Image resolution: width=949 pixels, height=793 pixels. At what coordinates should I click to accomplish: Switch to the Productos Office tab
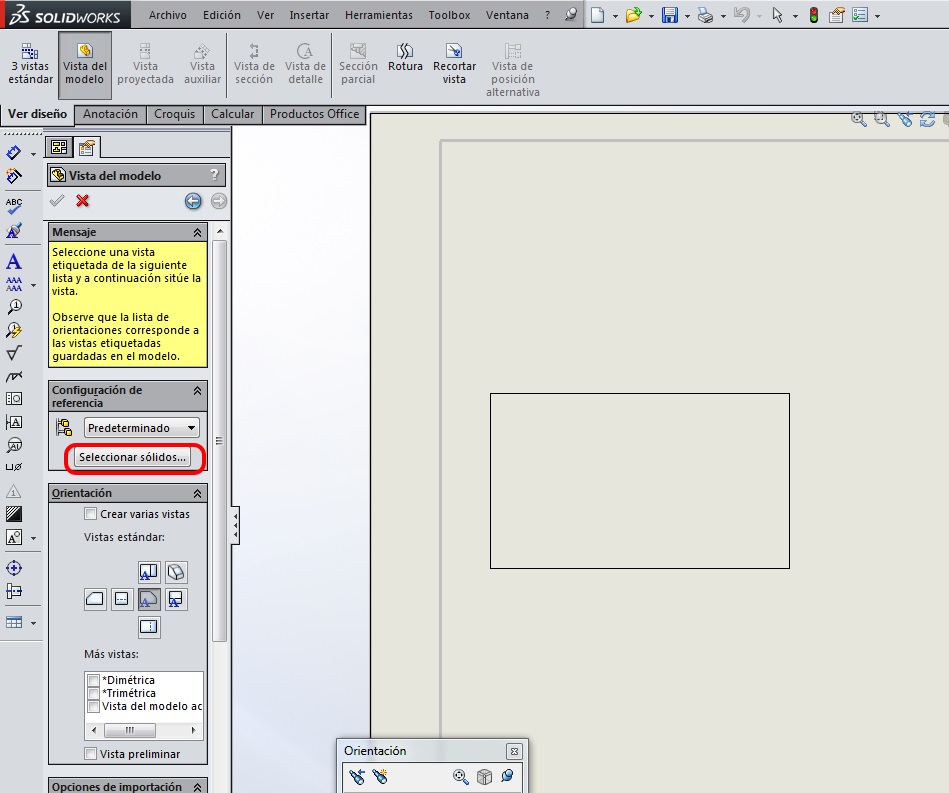[x=314, y=114]
